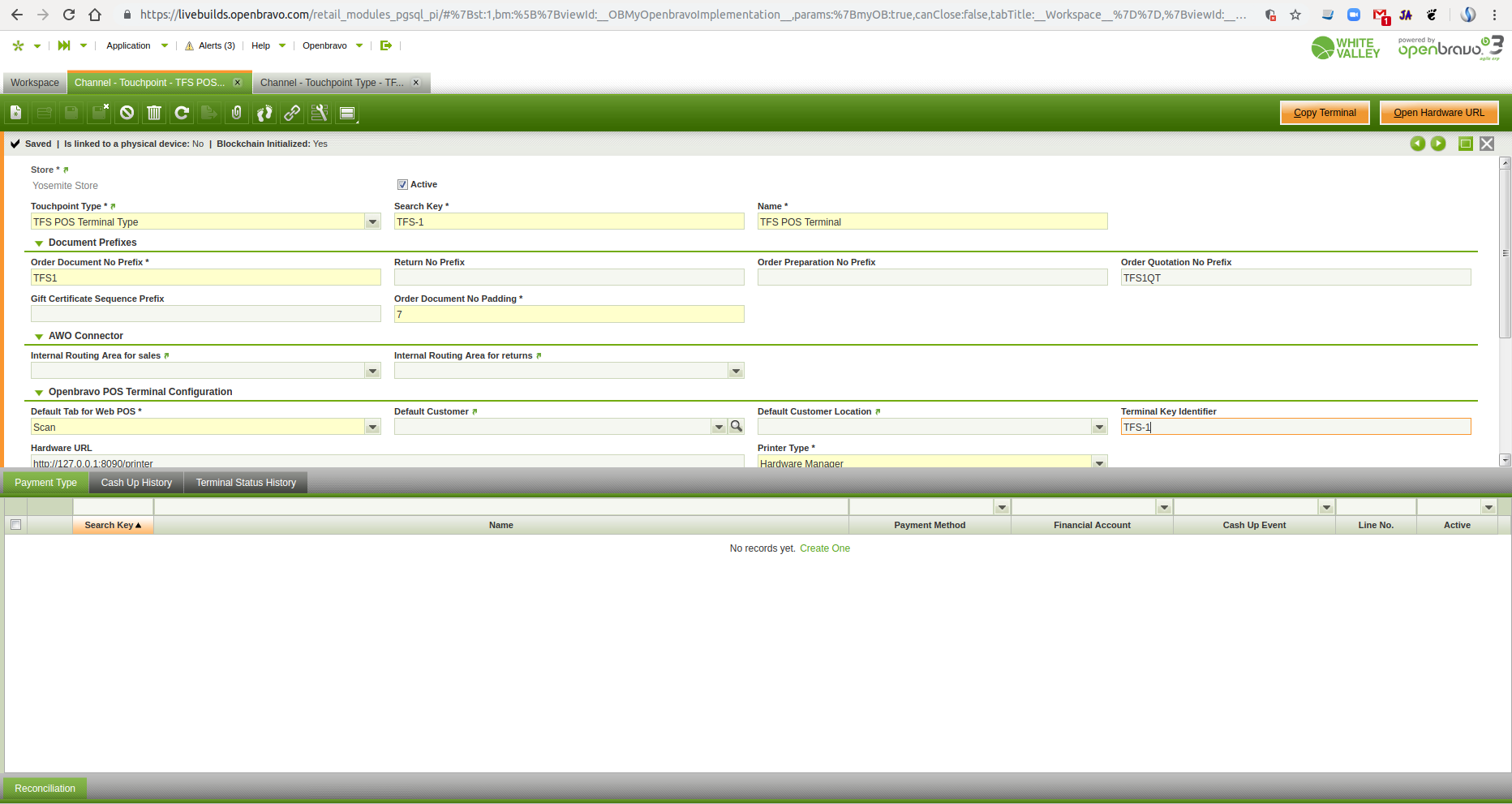This screenshot has height=804, width=1512.
Task: Open the Application menu
Action: (x=136, y=45)
